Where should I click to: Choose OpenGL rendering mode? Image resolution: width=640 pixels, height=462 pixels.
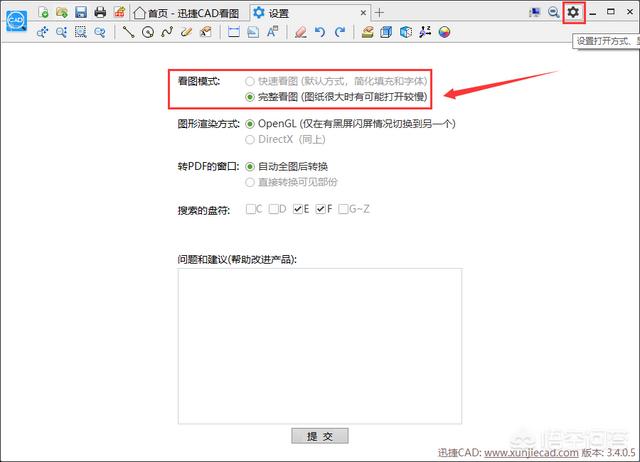point(250,124)
